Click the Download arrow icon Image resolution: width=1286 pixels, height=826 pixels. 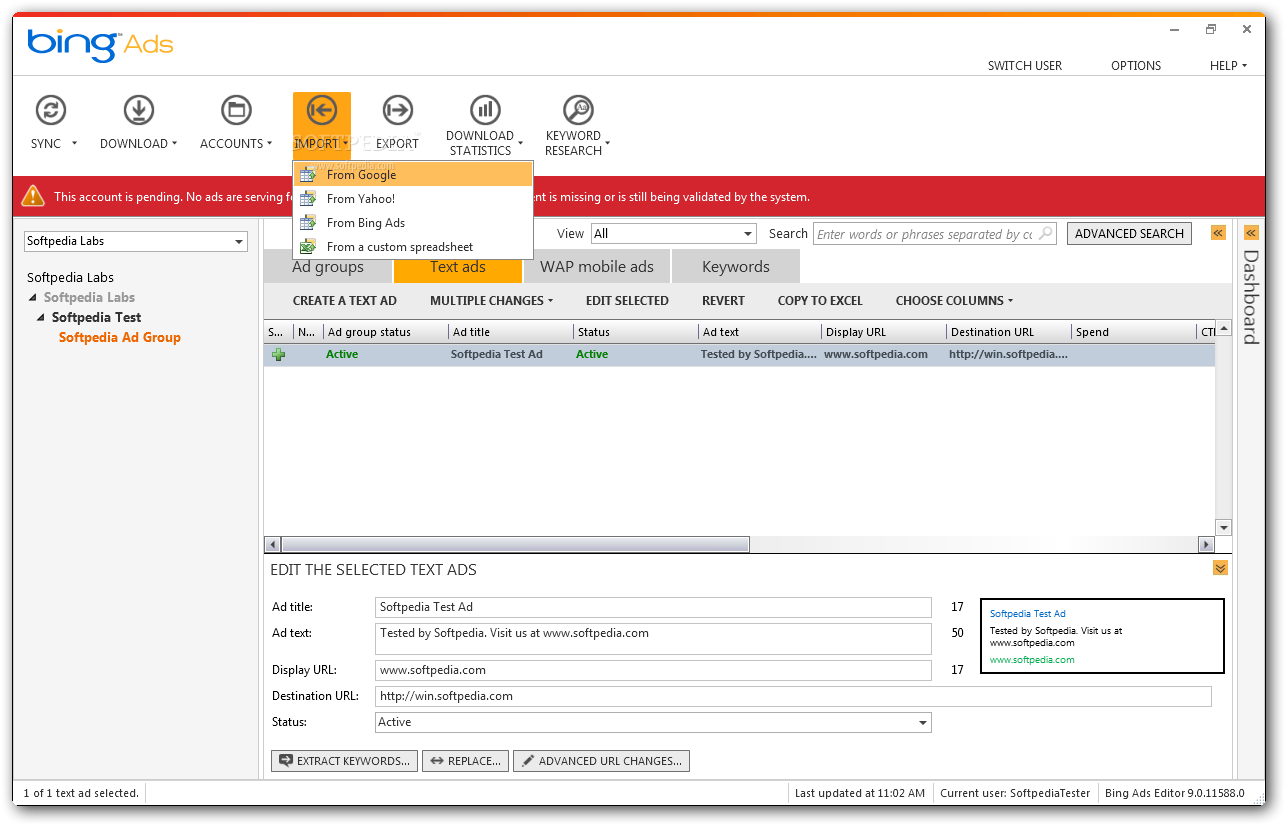(x=138, y=109)
